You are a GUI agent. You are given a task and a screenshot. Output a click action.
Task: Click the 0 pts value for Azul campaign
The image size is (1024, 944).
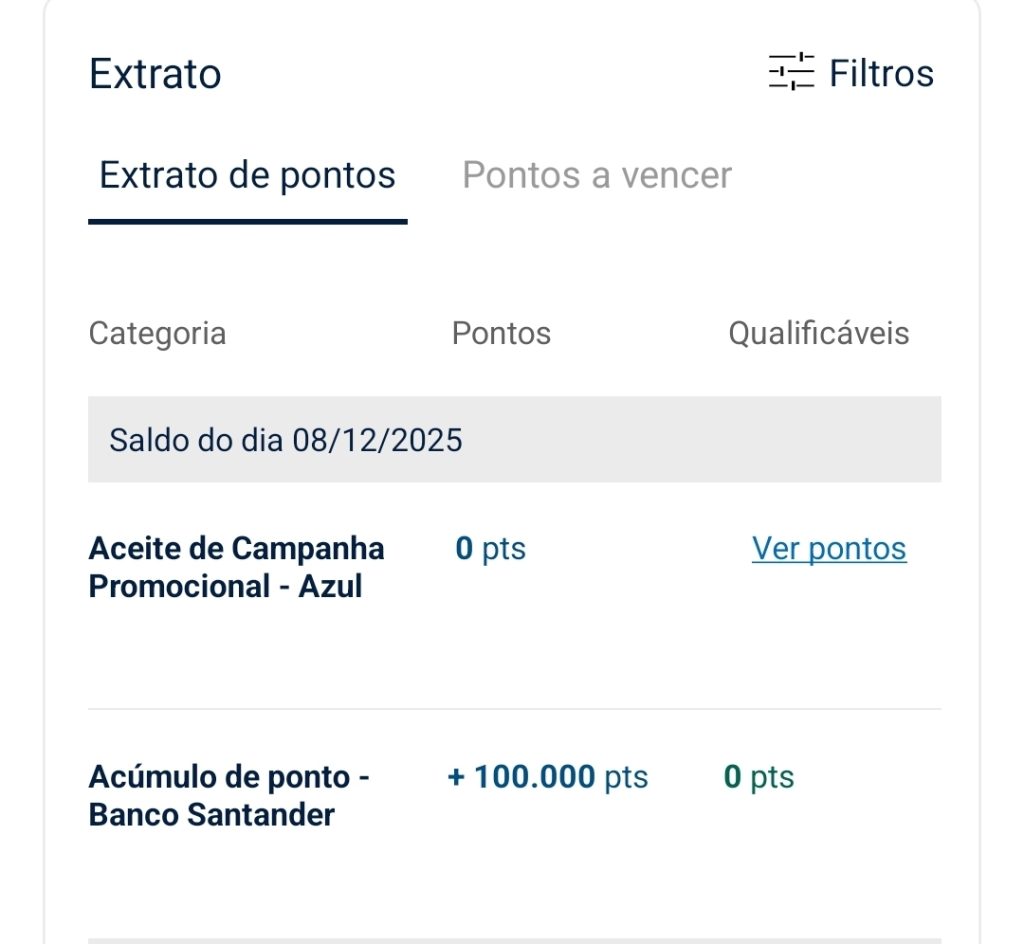(490, 548)
